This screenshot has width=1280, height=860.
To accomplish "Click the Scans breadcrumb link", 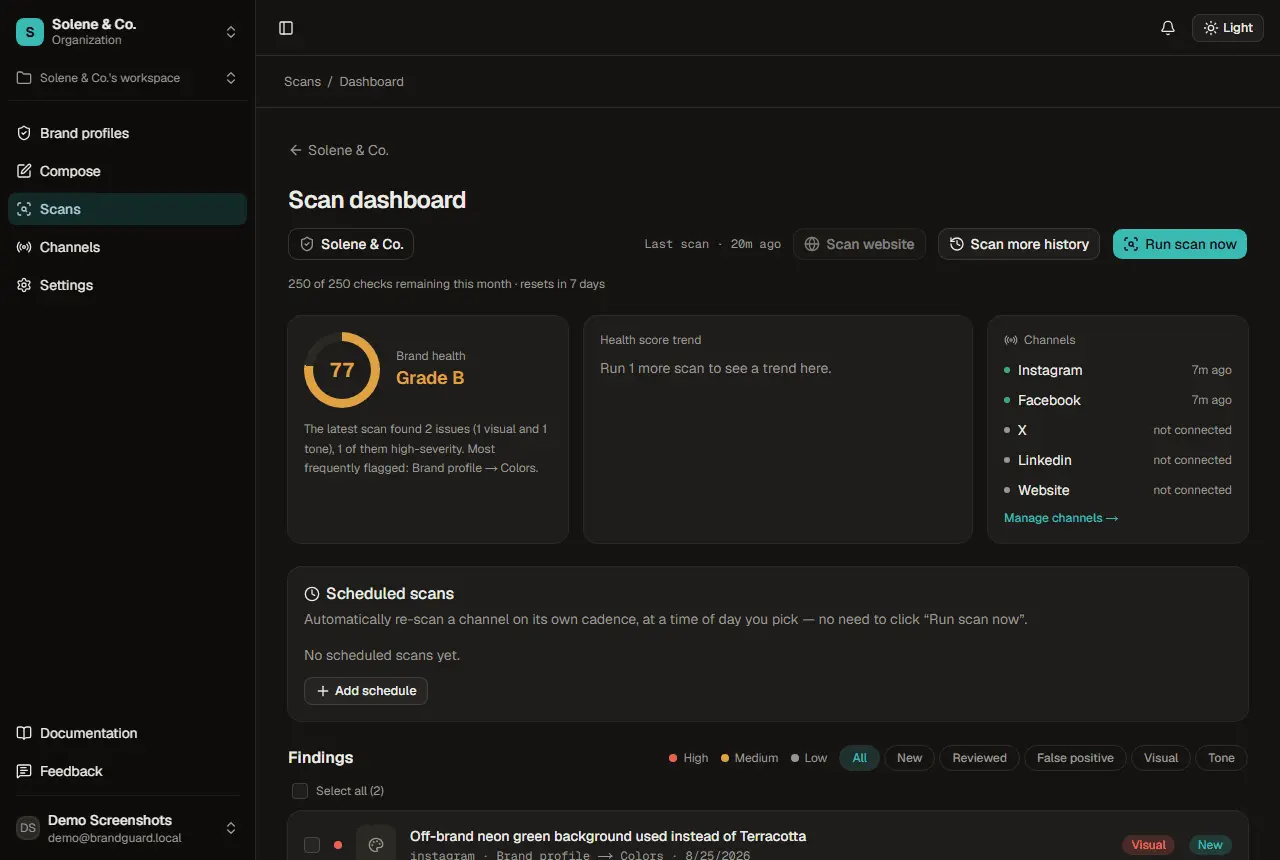I will point(302,81).
